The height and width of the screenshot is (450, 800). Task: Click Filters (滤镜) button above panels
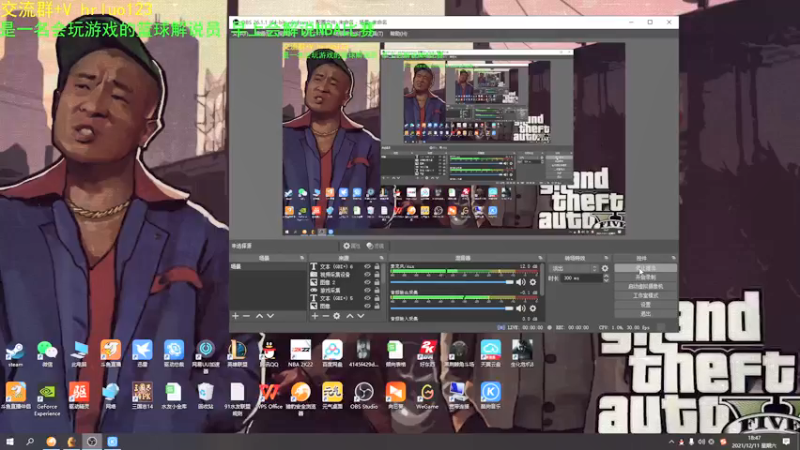pos(376,246)
